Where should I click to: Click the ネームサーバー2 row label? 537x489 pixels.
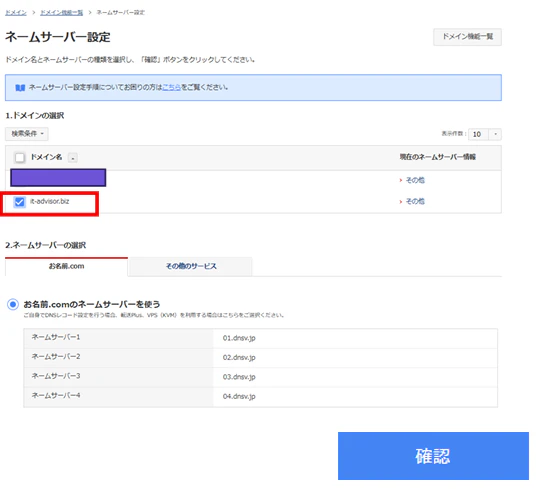pyautogui.click(x=56, y=357)
